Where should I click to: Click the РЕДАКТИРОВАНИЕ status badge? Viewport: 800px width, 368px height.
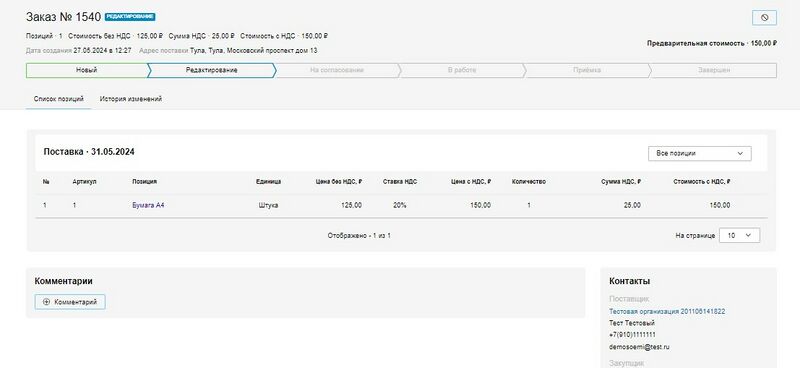[130, 17]
